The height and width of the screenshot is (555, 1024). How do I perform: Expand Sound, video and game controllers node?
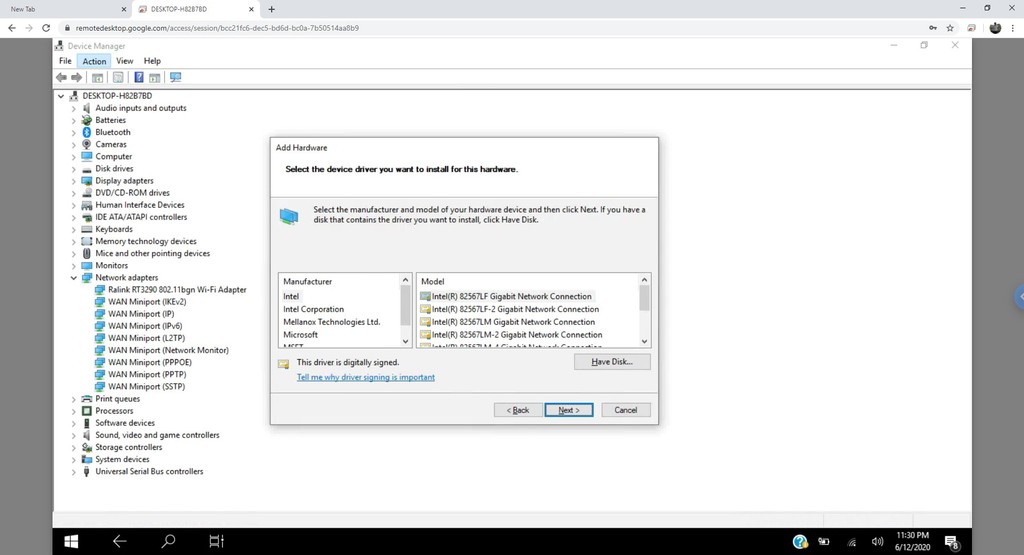[x=74, y=436]
